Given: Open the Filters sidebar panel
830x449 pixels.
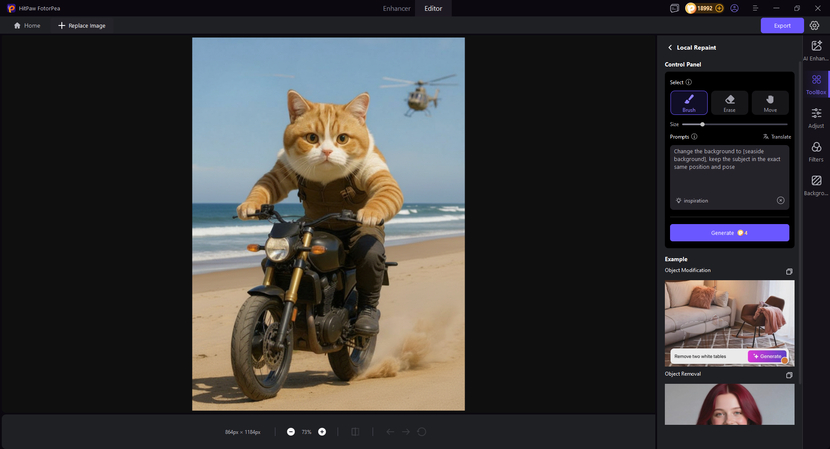Looking at the screenshot, I should coord(816,151).
